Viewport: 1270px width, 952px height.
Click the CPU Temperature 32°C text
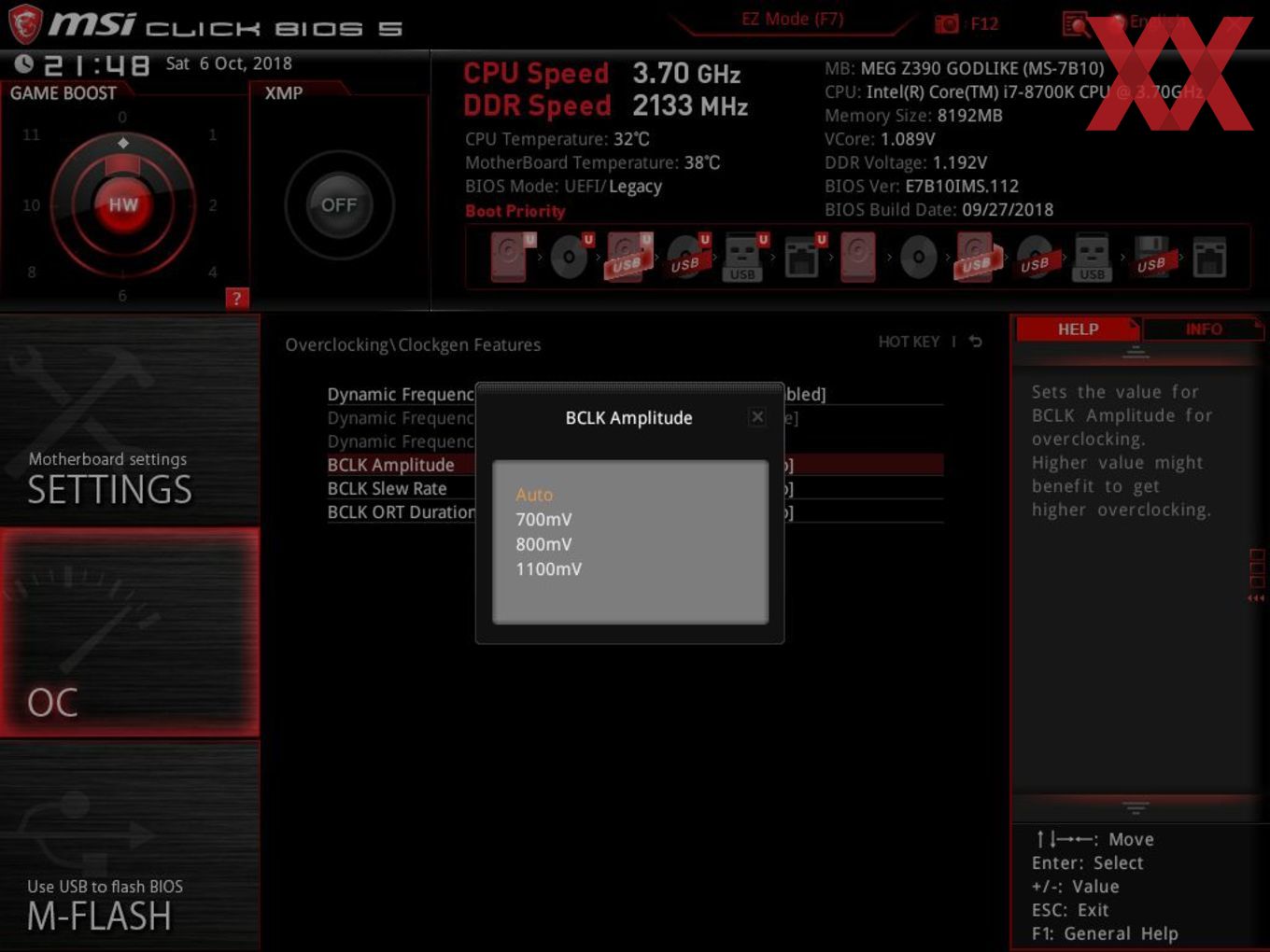point(557,139)
